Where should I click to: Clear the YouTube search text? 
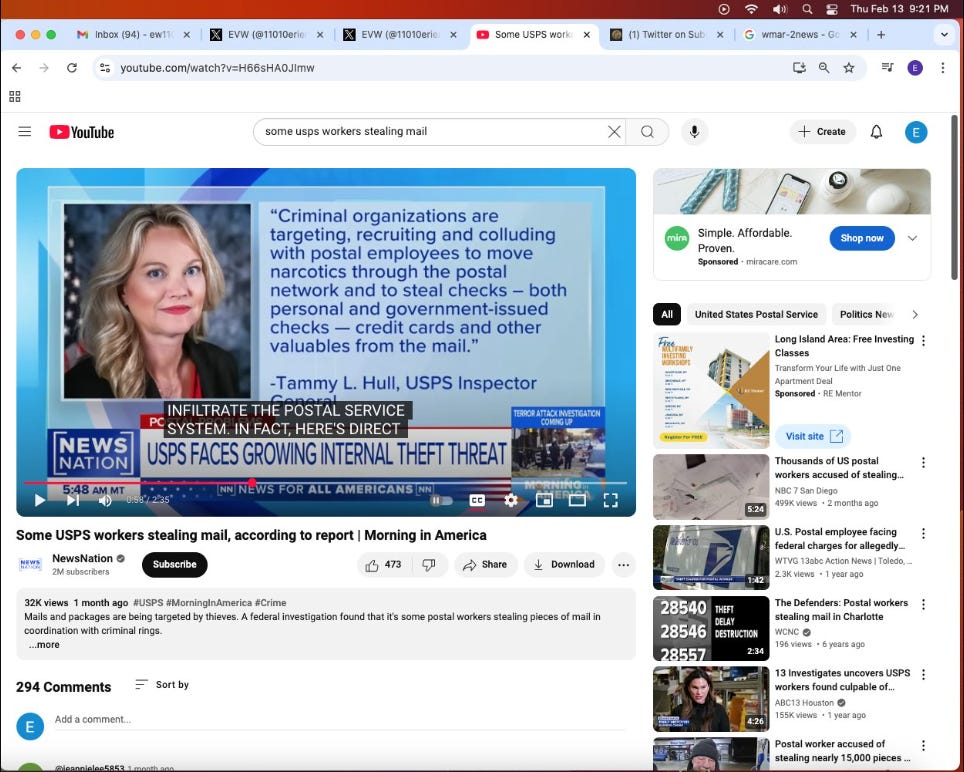[614, 132]
